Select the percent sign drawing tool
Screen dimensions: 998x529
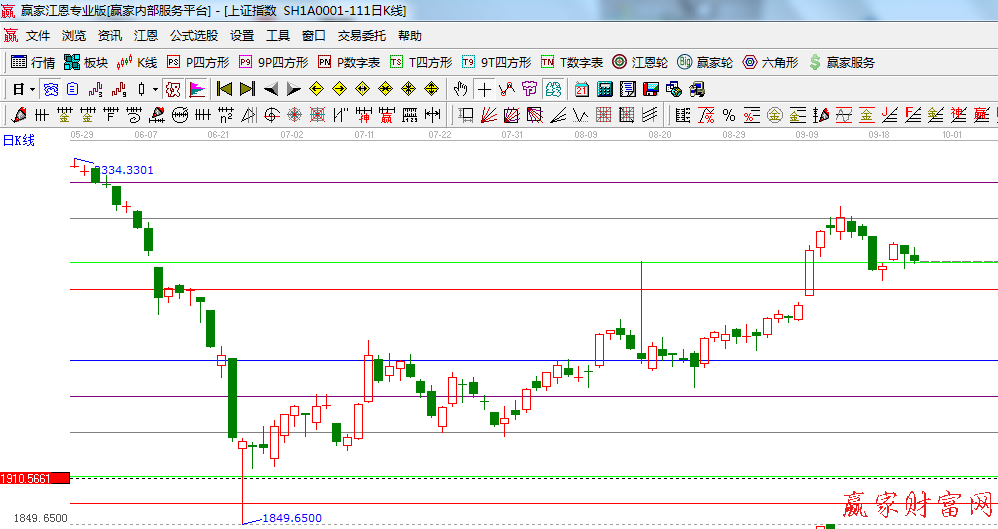point(729,115)
